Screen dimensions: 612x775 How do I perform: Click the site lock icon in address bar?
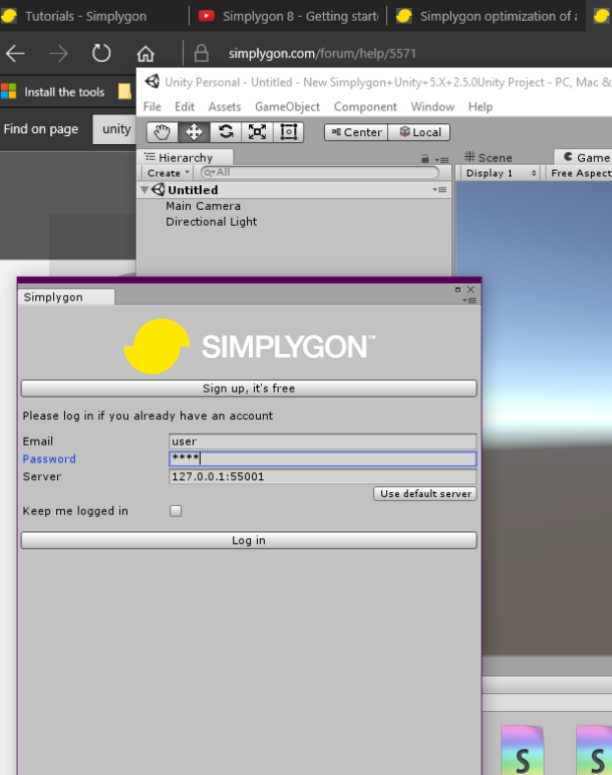pos(201,53)
